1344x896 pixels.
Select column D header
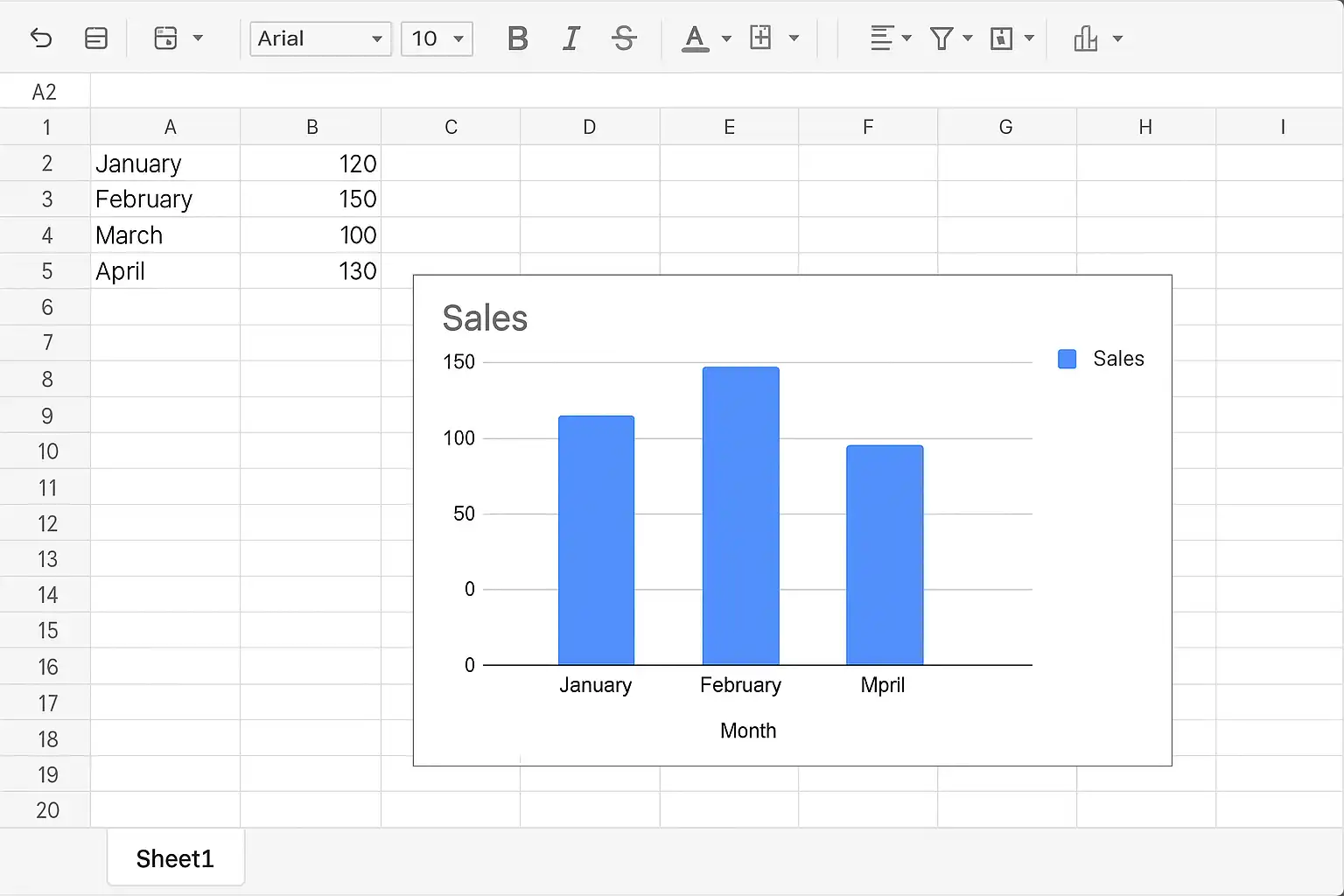click(x=590, y=127)
